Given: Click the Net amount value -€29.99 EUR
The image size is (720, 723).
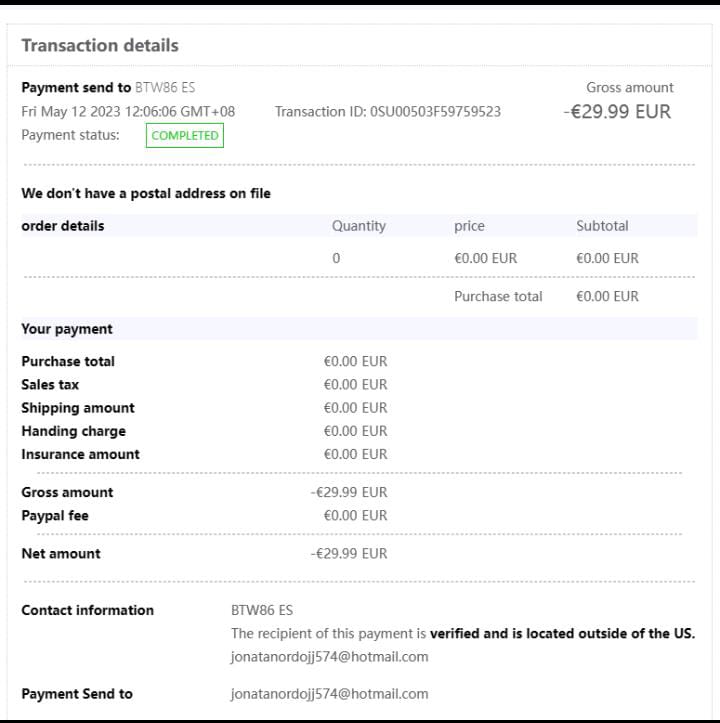Looking at the screenshot, I should 348,554.
